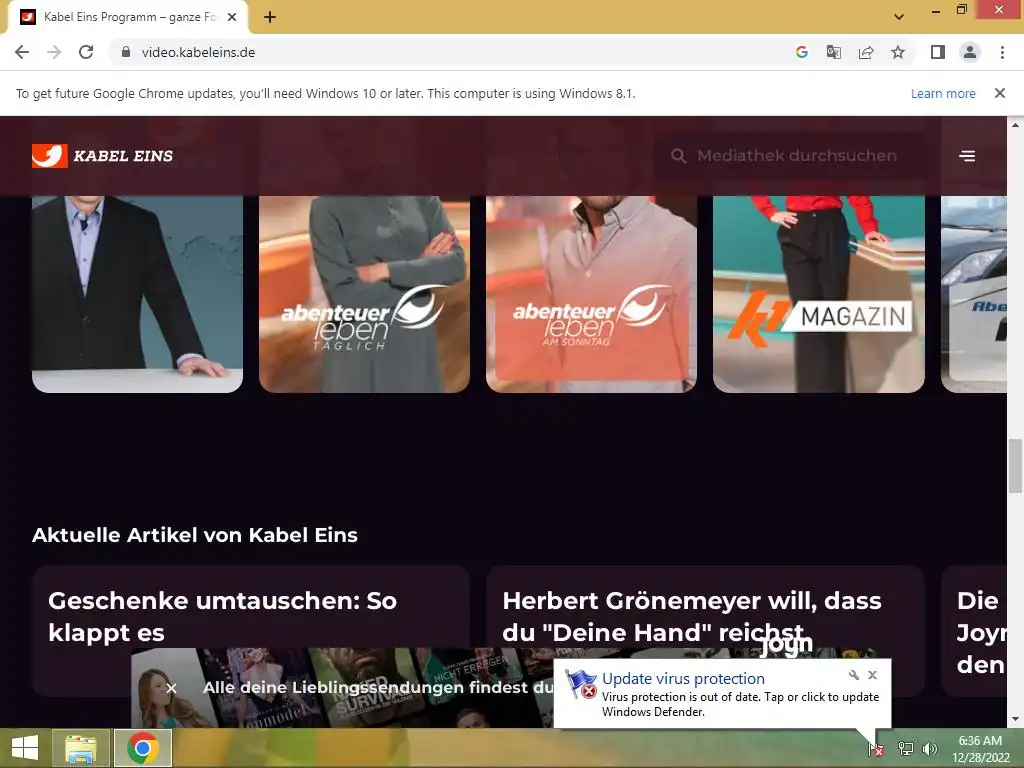The image size is (1024, 768).
Task: Click the search magnifier icon
Action: click(x=679, y=156)
